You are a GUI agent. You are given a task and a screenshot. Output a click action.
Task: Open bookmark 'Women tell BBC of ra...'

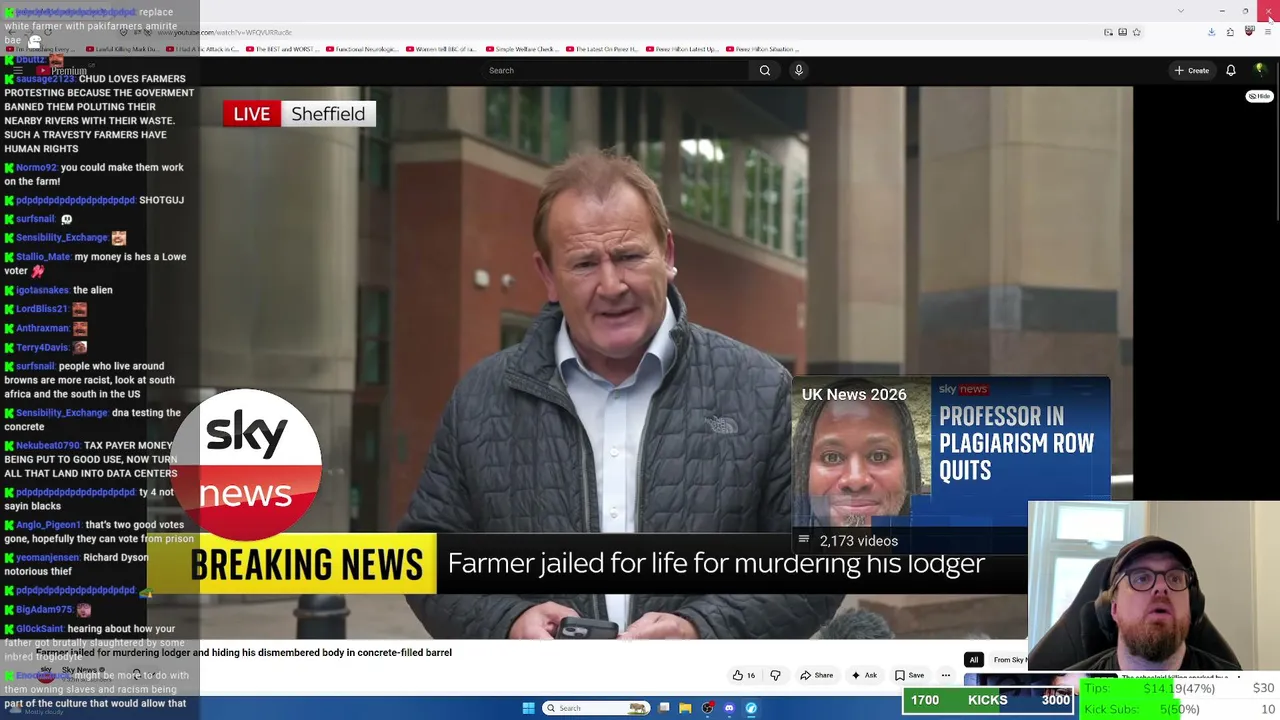point(442,49)
